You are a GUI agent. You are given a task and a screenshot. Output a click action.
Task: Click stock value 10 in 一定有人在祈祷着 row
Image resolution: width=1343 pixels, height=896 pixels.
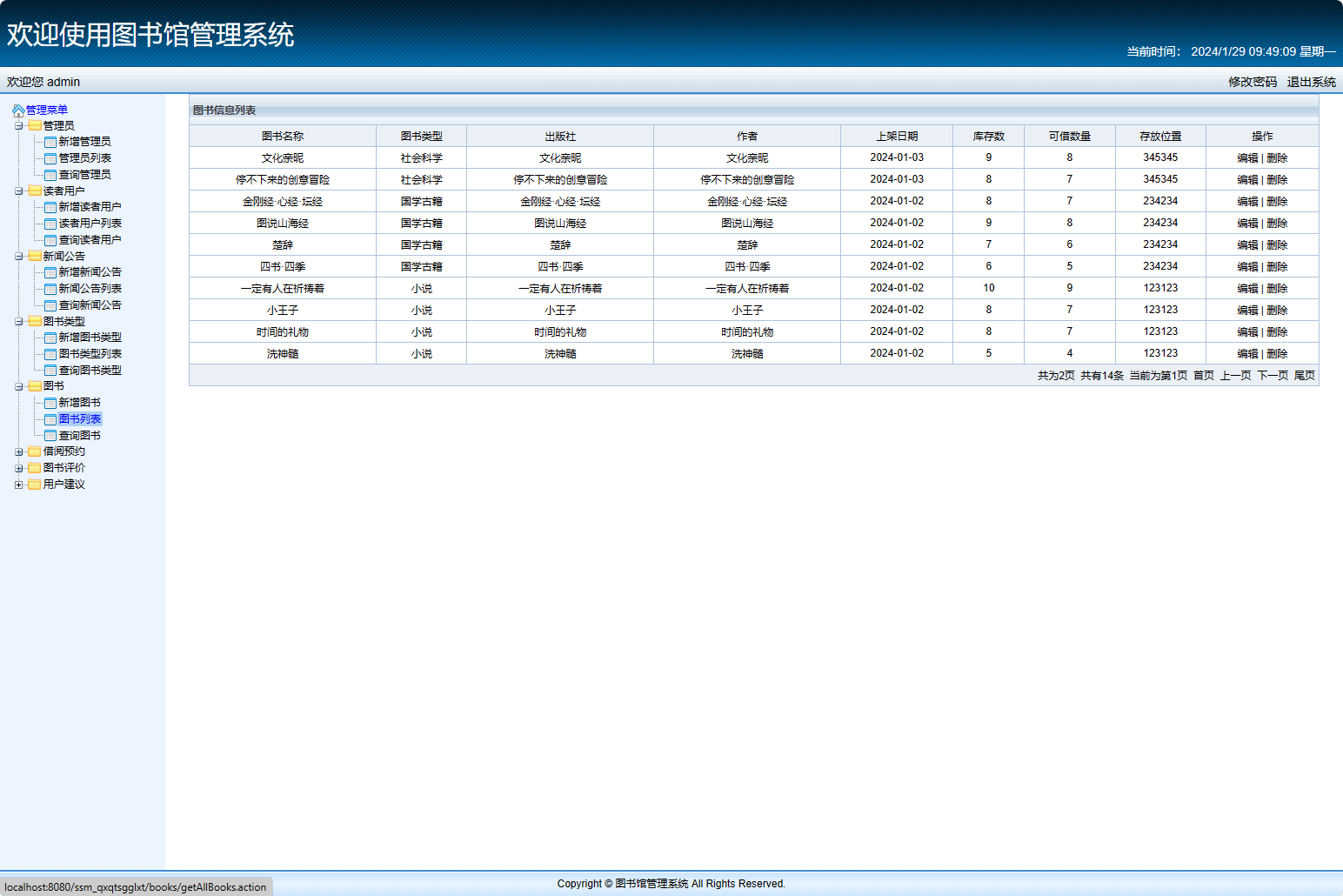989,288
